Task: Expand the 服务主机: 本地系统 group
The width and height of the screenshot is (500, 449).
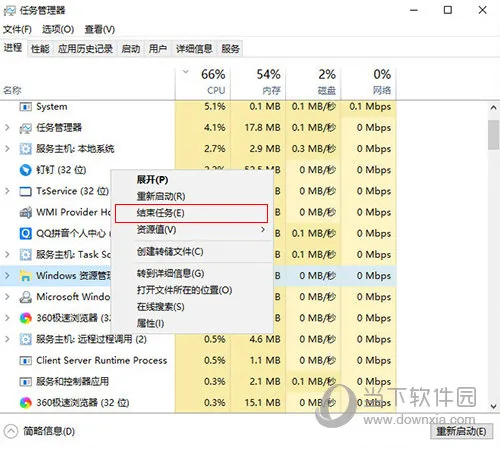Action: (7, 149)
